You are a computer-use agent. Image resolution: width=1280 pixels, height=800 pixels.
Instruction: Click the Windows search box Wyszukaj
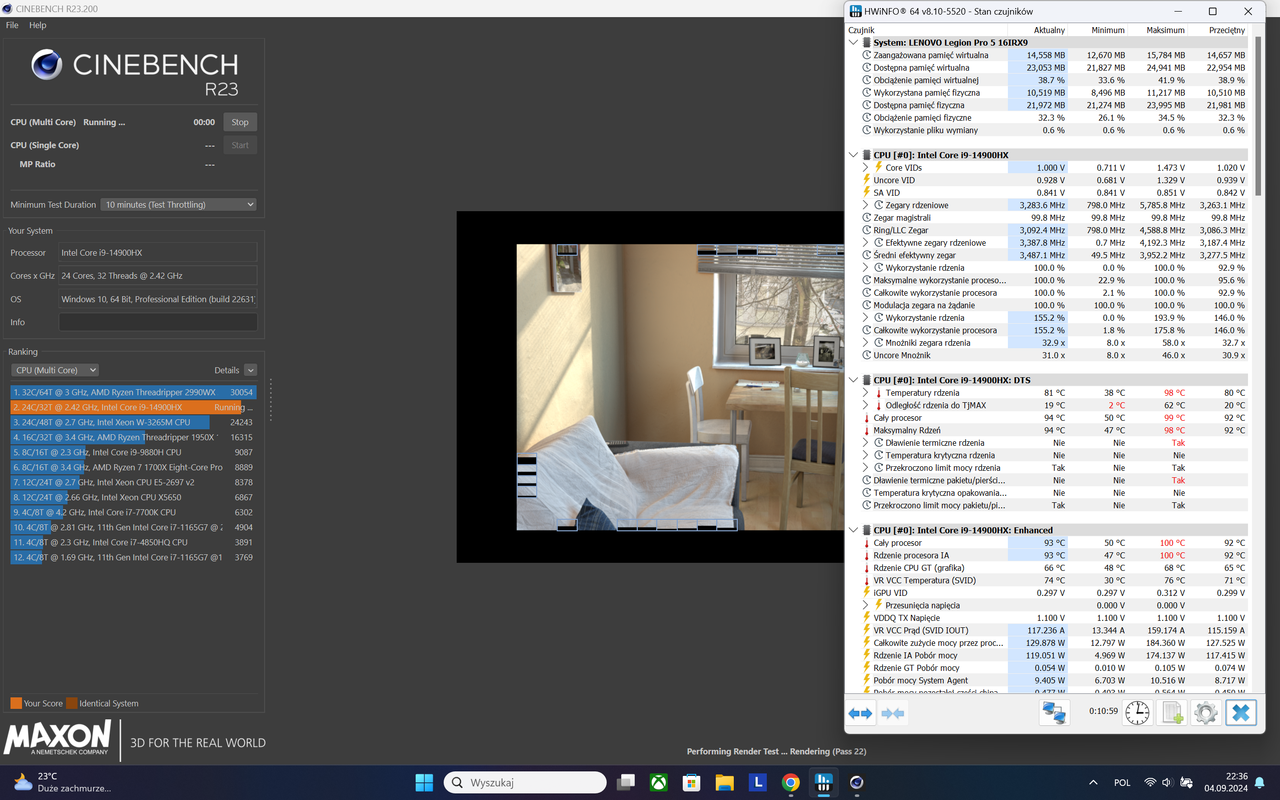click(x=525, y=782)
